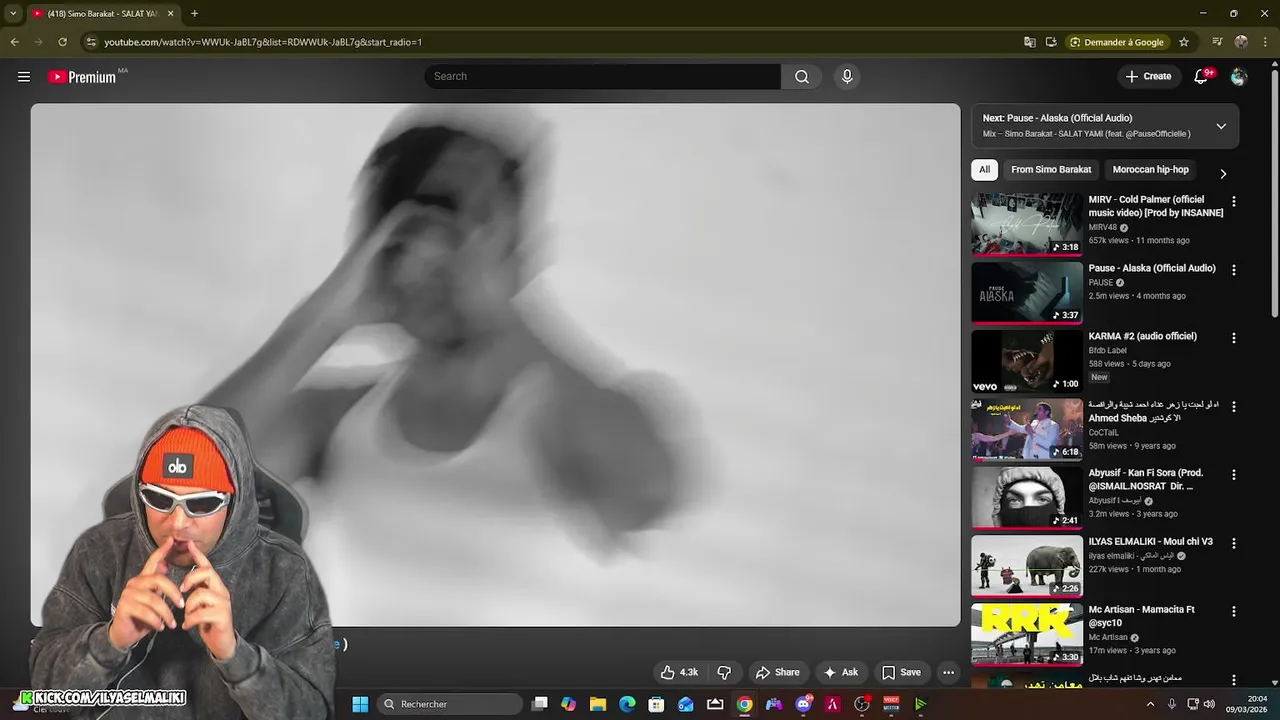Click Demander à Google button
The height and width of the screenshot is (720, 1280).
(1117, 42)
